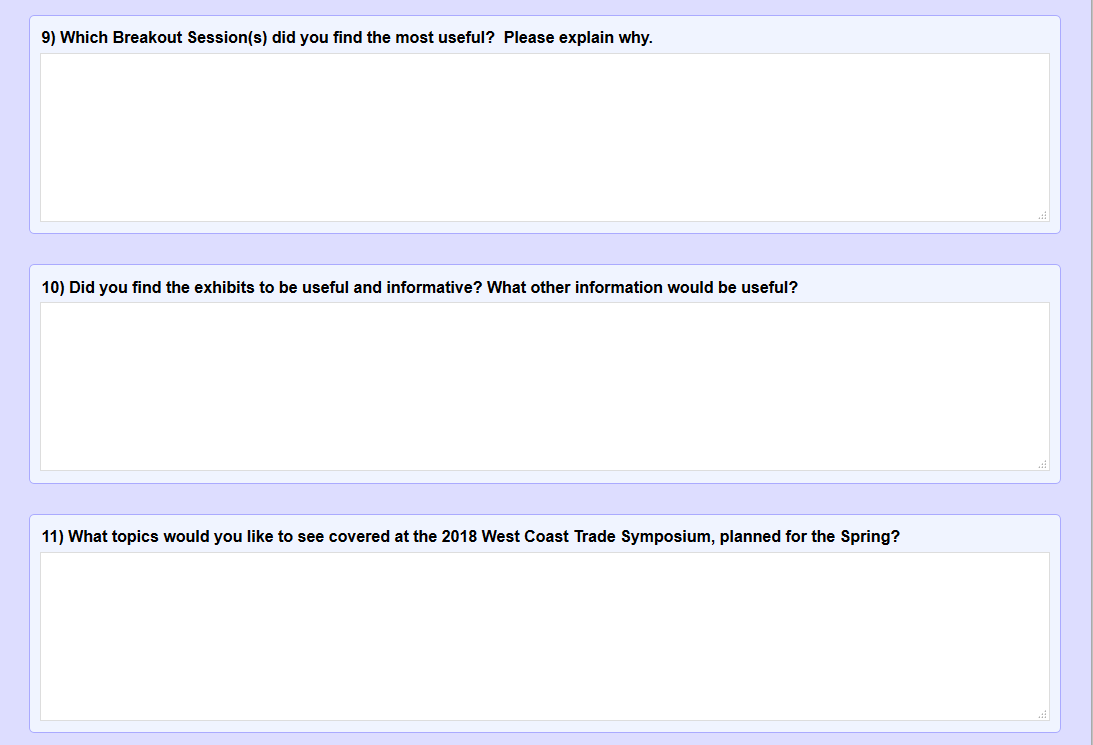Click into the 2018 Symposium topics text box
This screenshot has width=1093, height=745.
coord(544,636)
